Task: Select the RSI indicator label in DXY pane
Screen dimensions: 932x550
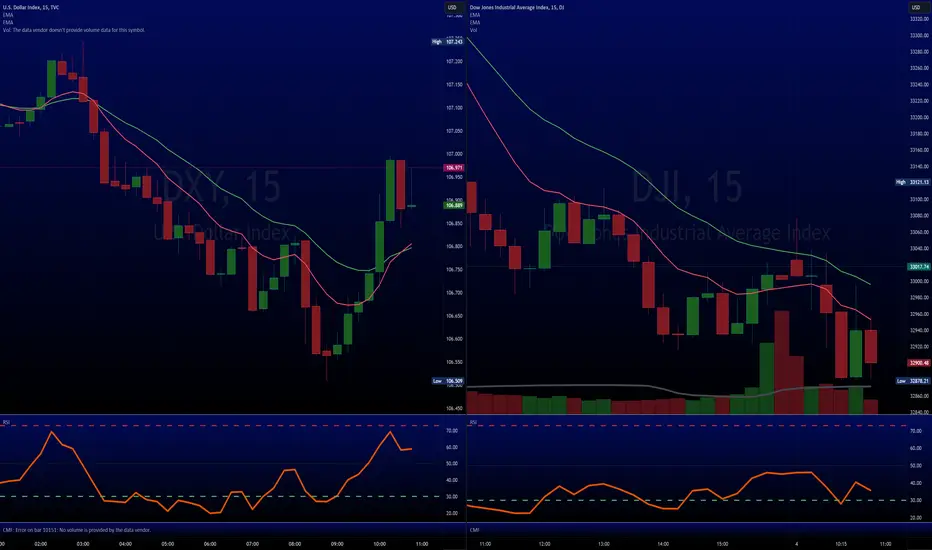Action: point(6,422)
